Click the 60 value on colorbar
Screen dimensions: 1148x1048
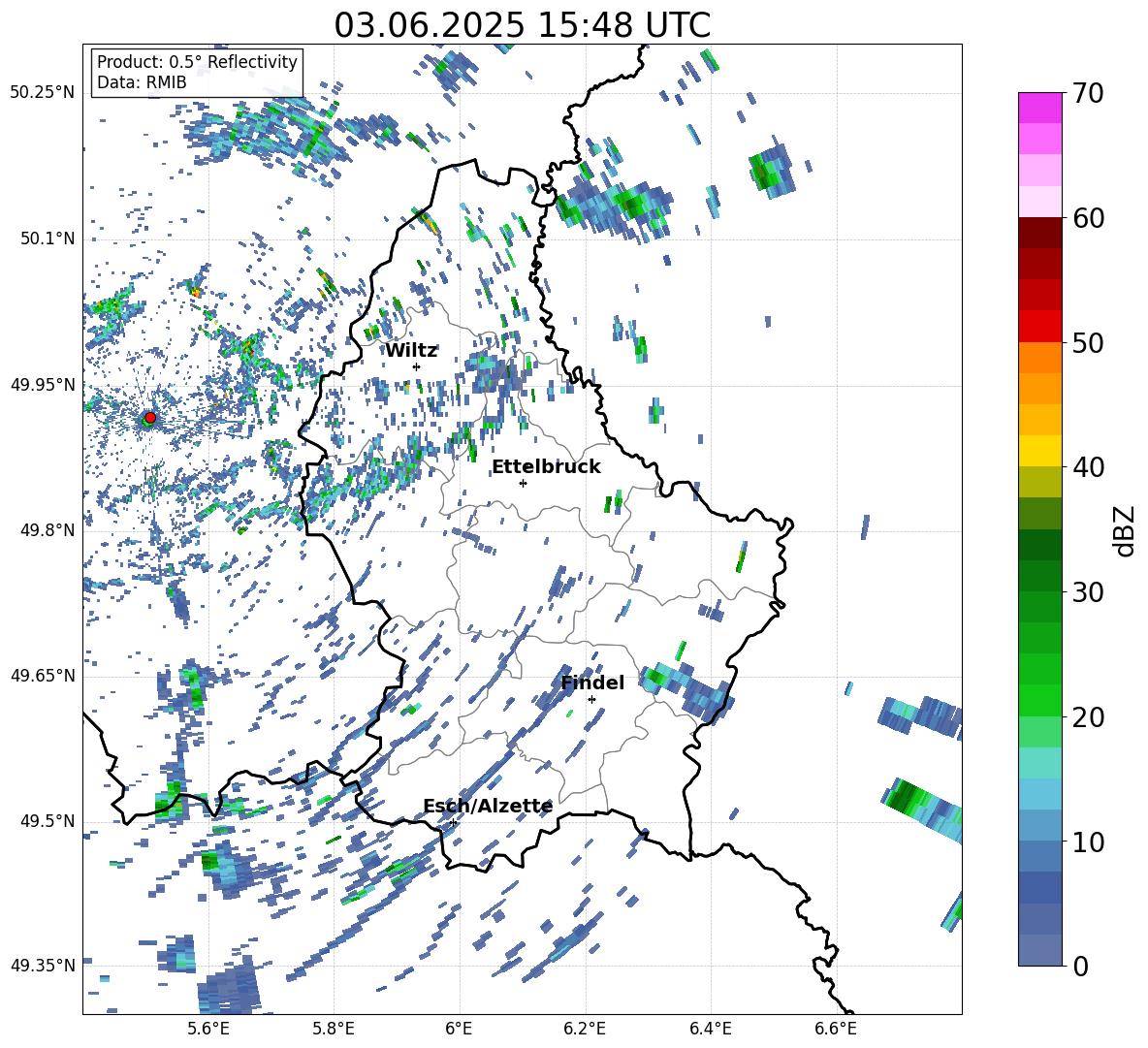click(1087, 218)
